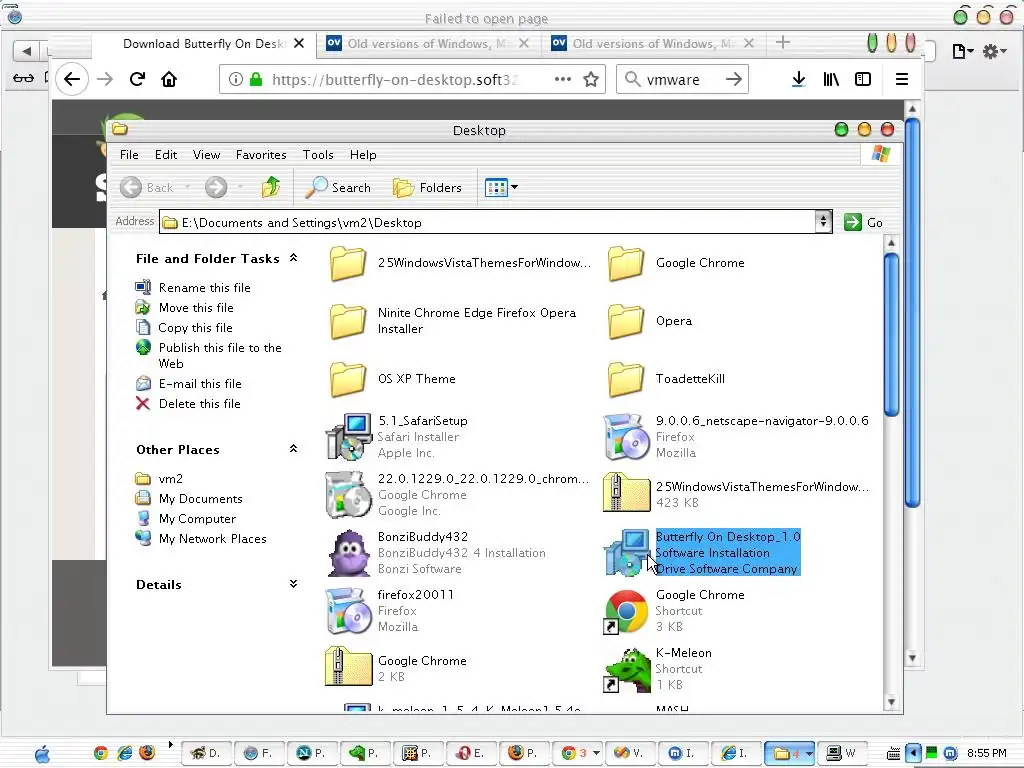Click Firefox reload button
1024x768 pixels.
point(137,79)
